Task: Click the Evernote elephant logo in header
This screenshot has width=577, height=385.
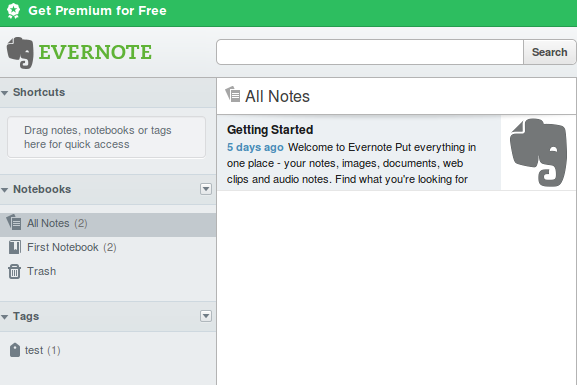Action: click(20, 53)
